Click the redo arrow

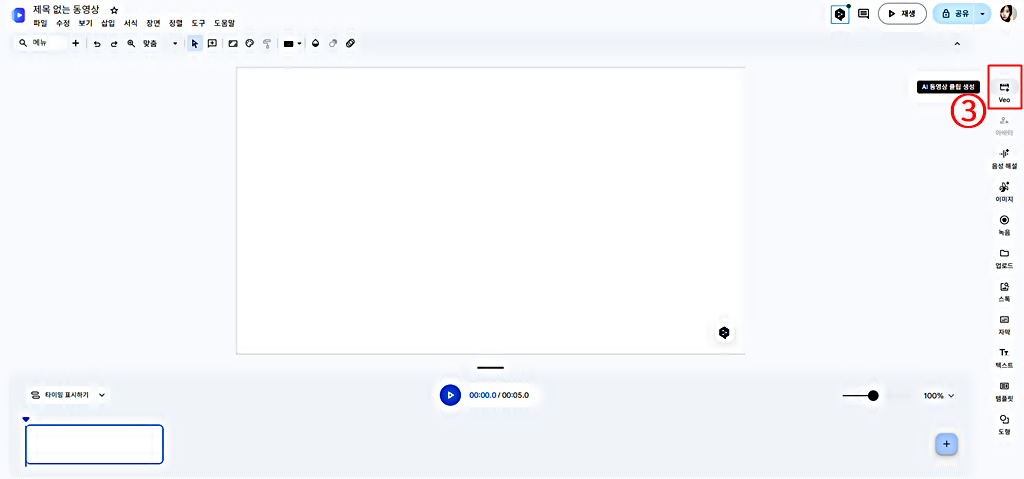coord(114,44)
